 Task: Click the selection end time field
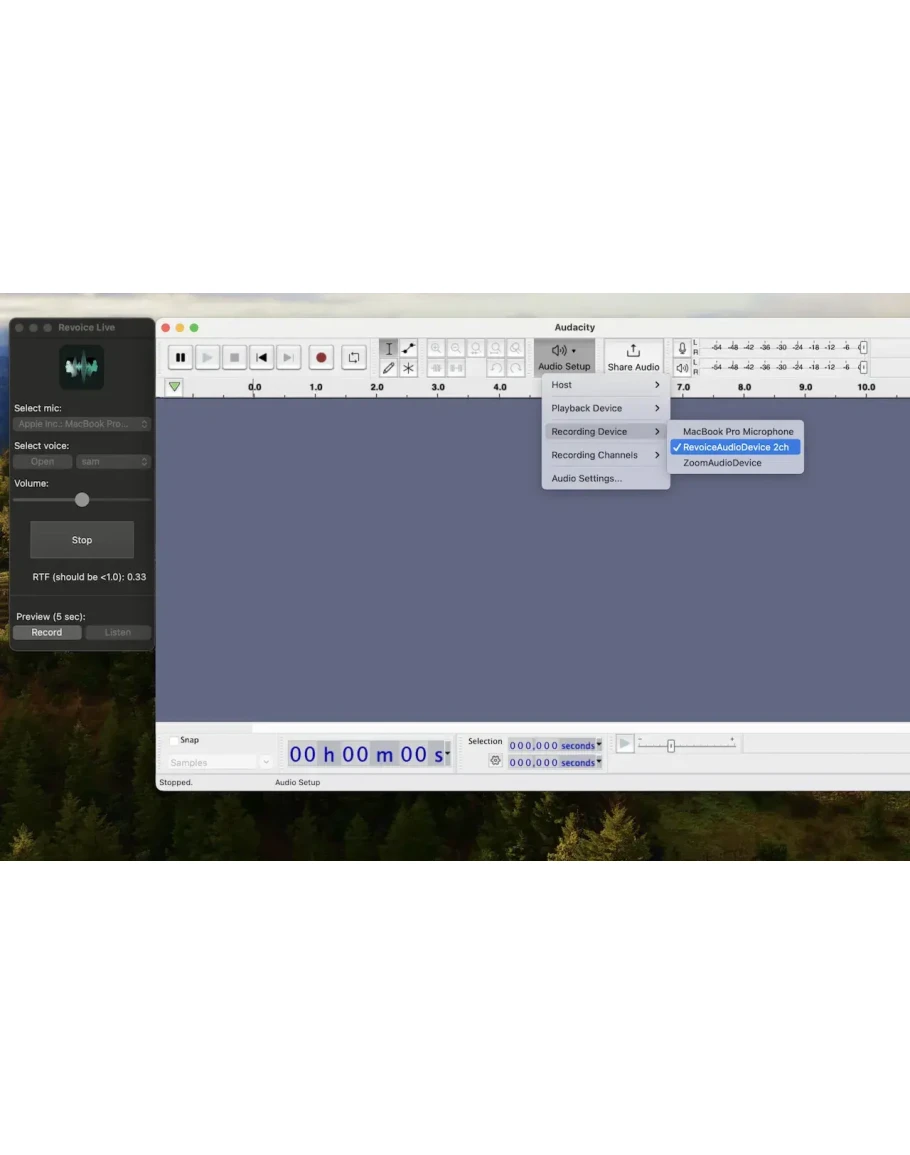tap(551, 762)
